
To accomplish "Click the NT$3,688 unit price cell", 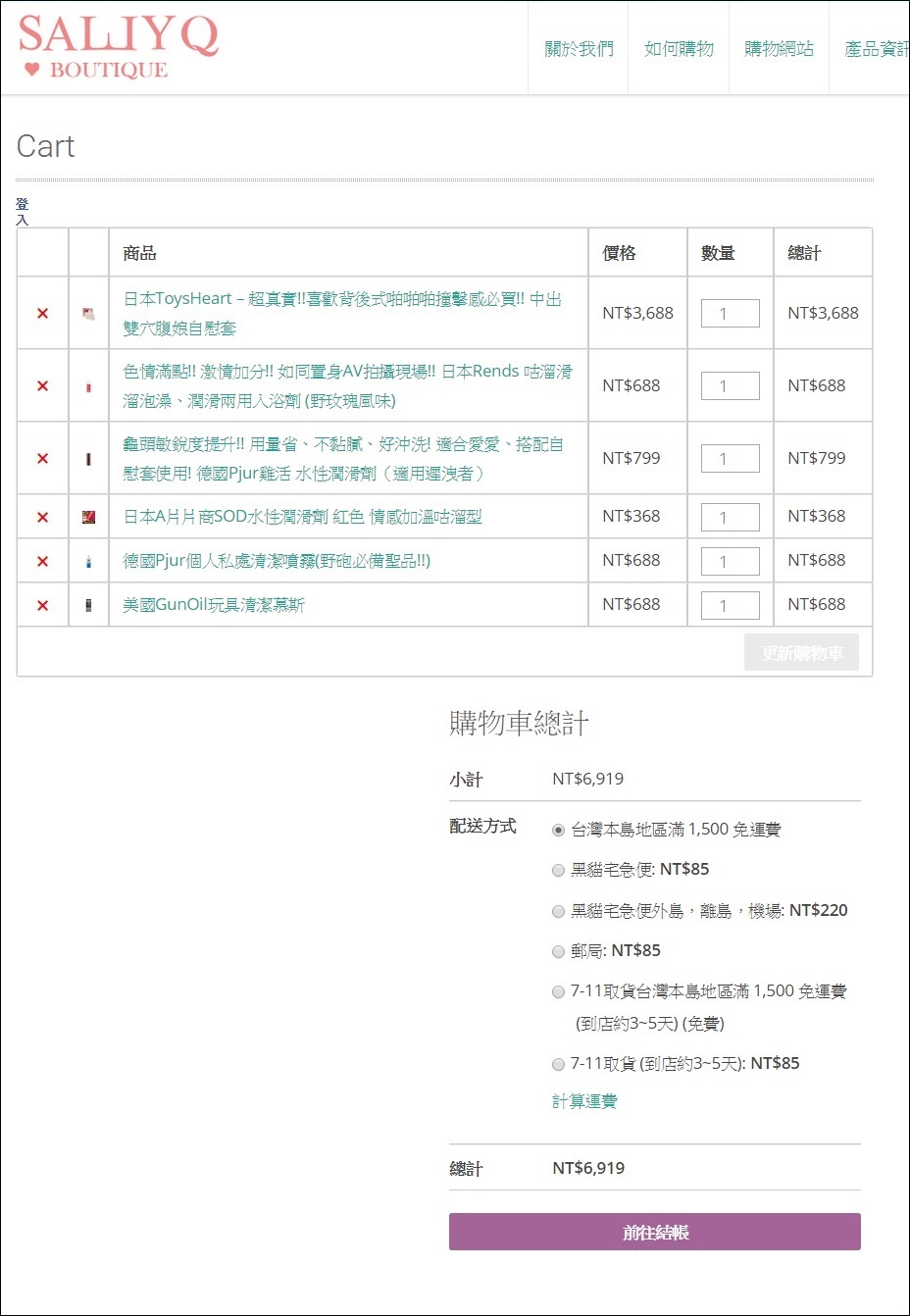I will point(638,313).
